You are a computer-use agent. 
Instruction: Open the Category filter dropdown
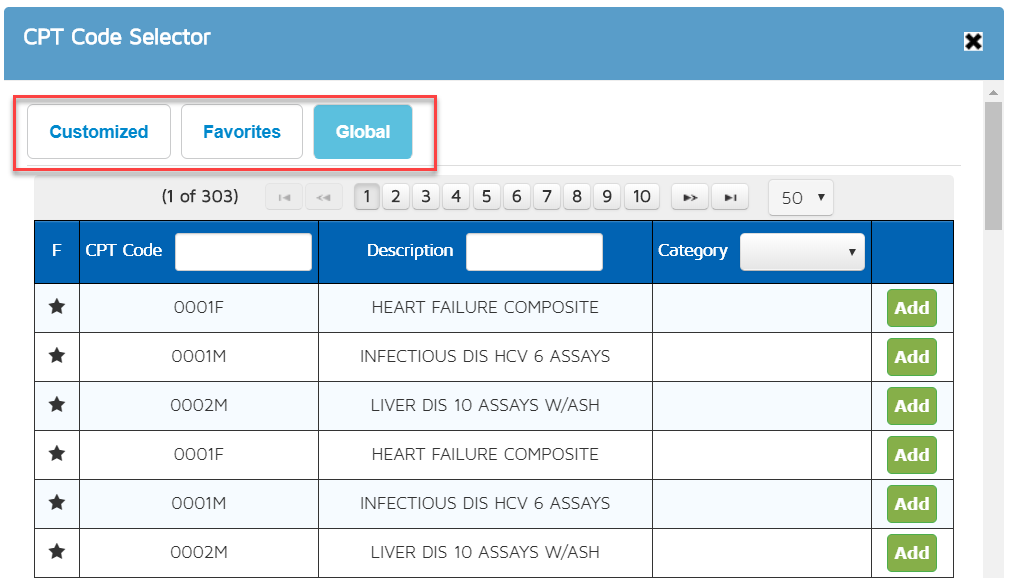(802, 252)
